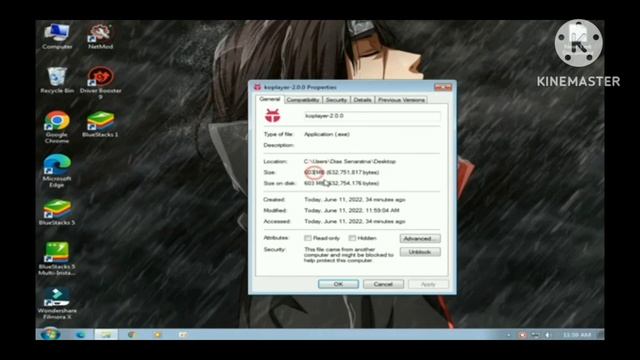Click the 'Application (.exe)' file type text
This screenshot has height=360, width=640.
(327, 134)
